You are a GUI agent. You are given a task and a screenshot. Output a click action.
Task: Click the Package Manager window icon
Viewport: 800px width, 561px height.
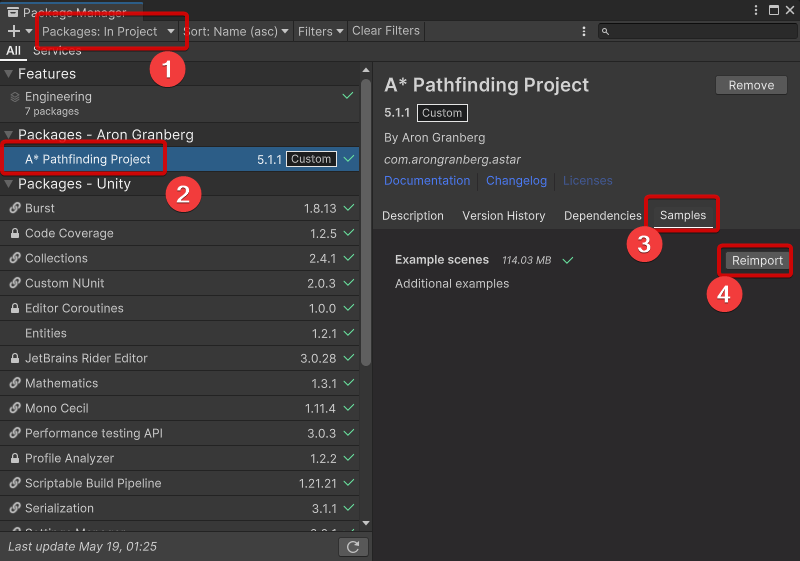pos(13,12)
